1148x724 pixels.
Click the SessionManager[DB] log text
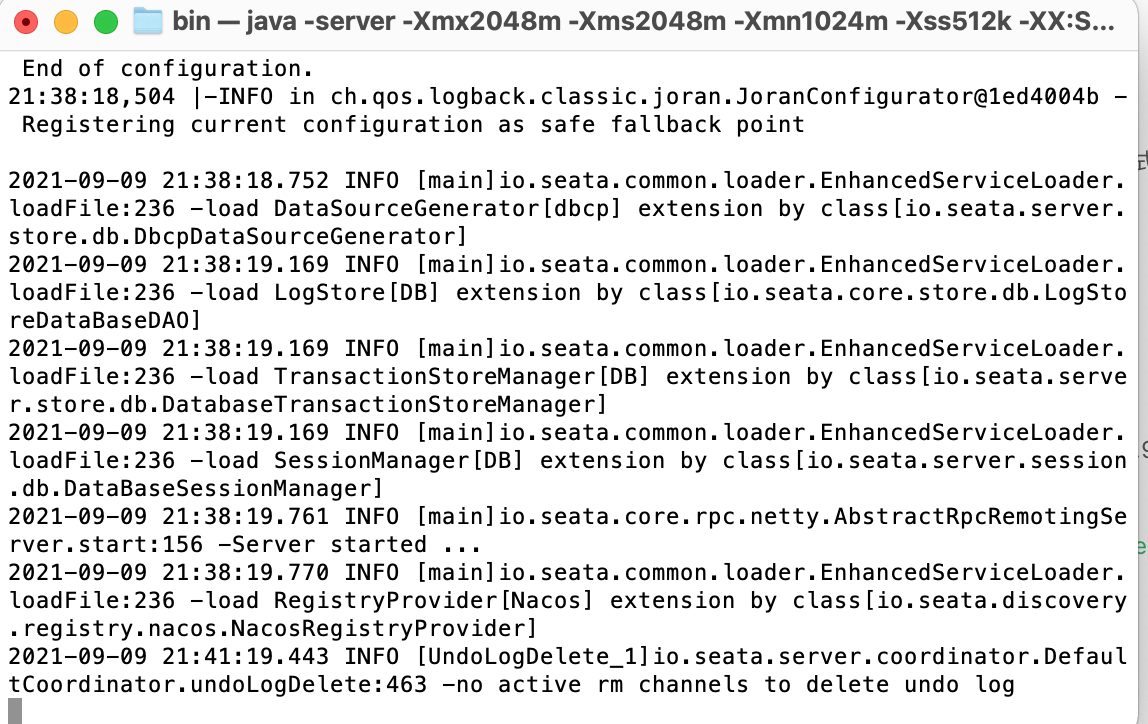(x=398, y=461)
